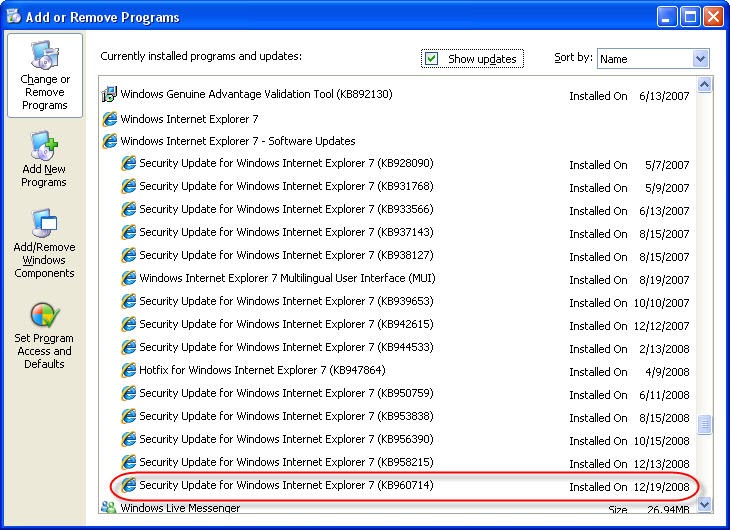Select Security Update KB960714 entry text
Image resolution: width=730 pixels, height=530 pixels.
point(286,485)
